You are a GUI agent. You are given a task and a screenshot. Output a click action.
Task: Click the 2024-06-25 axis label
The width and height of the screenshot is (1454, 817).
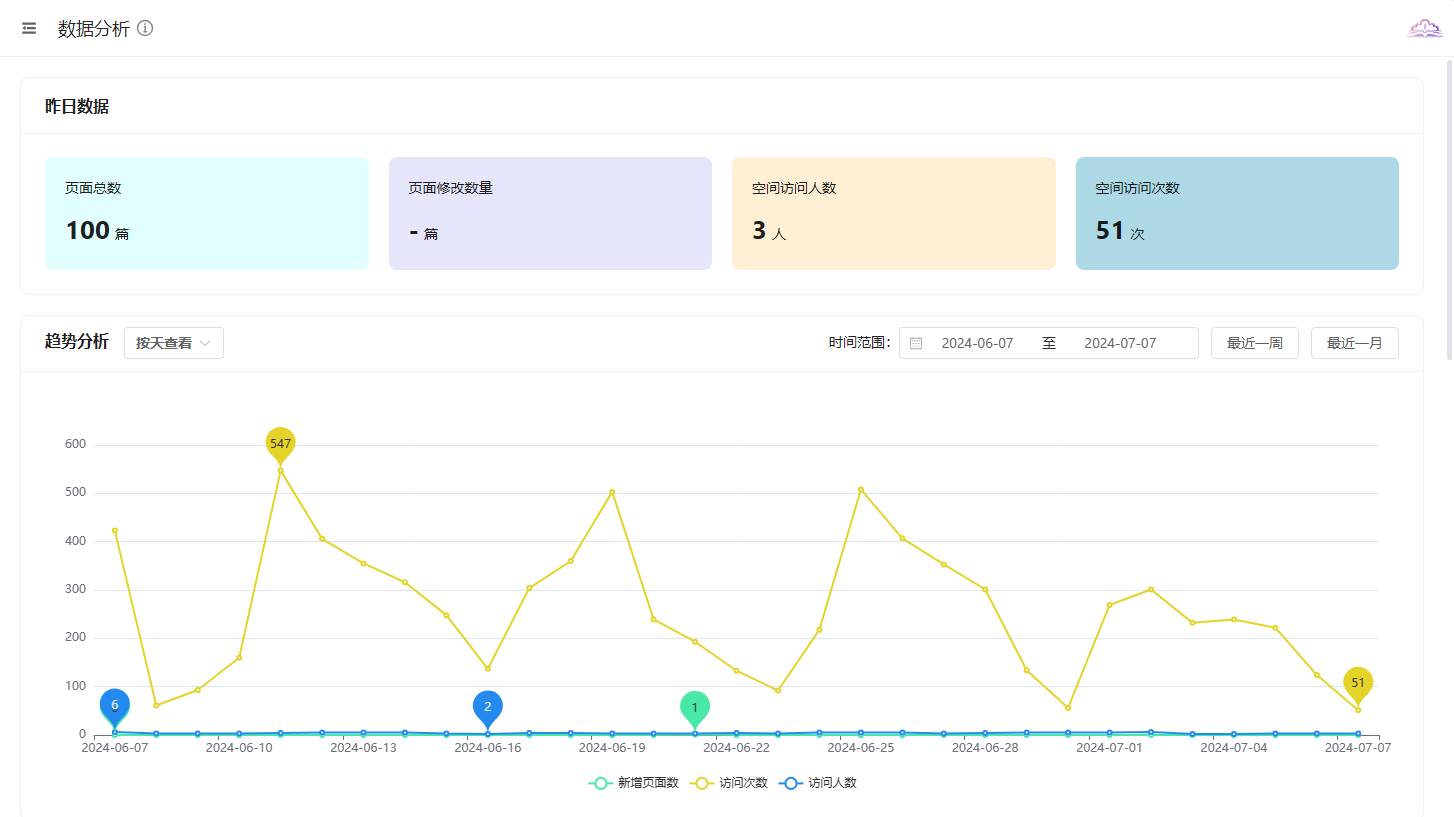[861, 747]
